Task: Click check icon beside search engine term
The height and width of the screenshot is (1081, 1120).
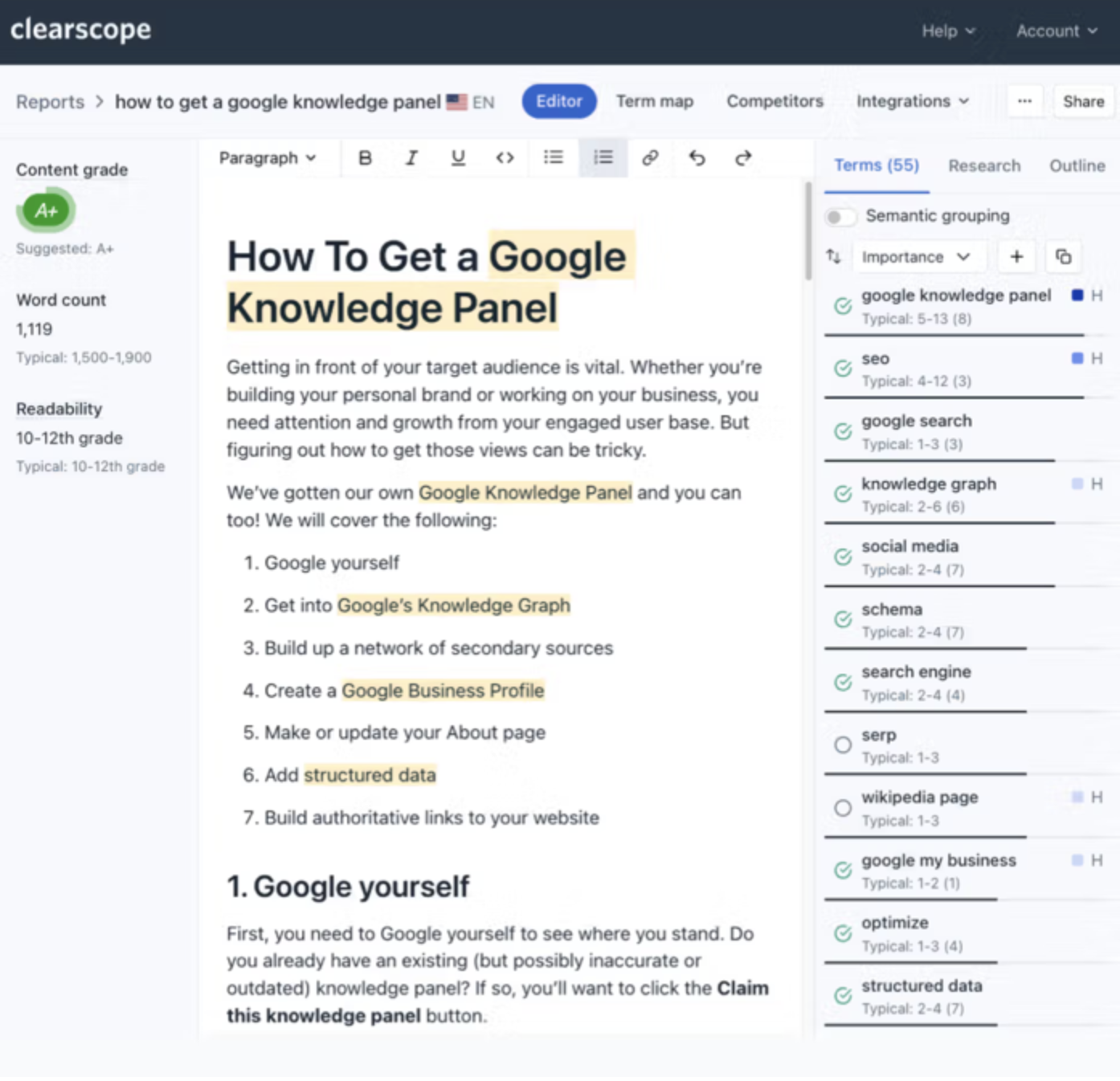Action: coord(843,683)
